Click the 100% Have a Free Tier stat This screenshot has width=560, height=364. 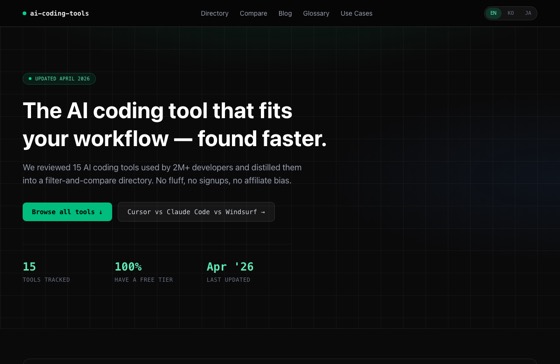coord(144,272)
